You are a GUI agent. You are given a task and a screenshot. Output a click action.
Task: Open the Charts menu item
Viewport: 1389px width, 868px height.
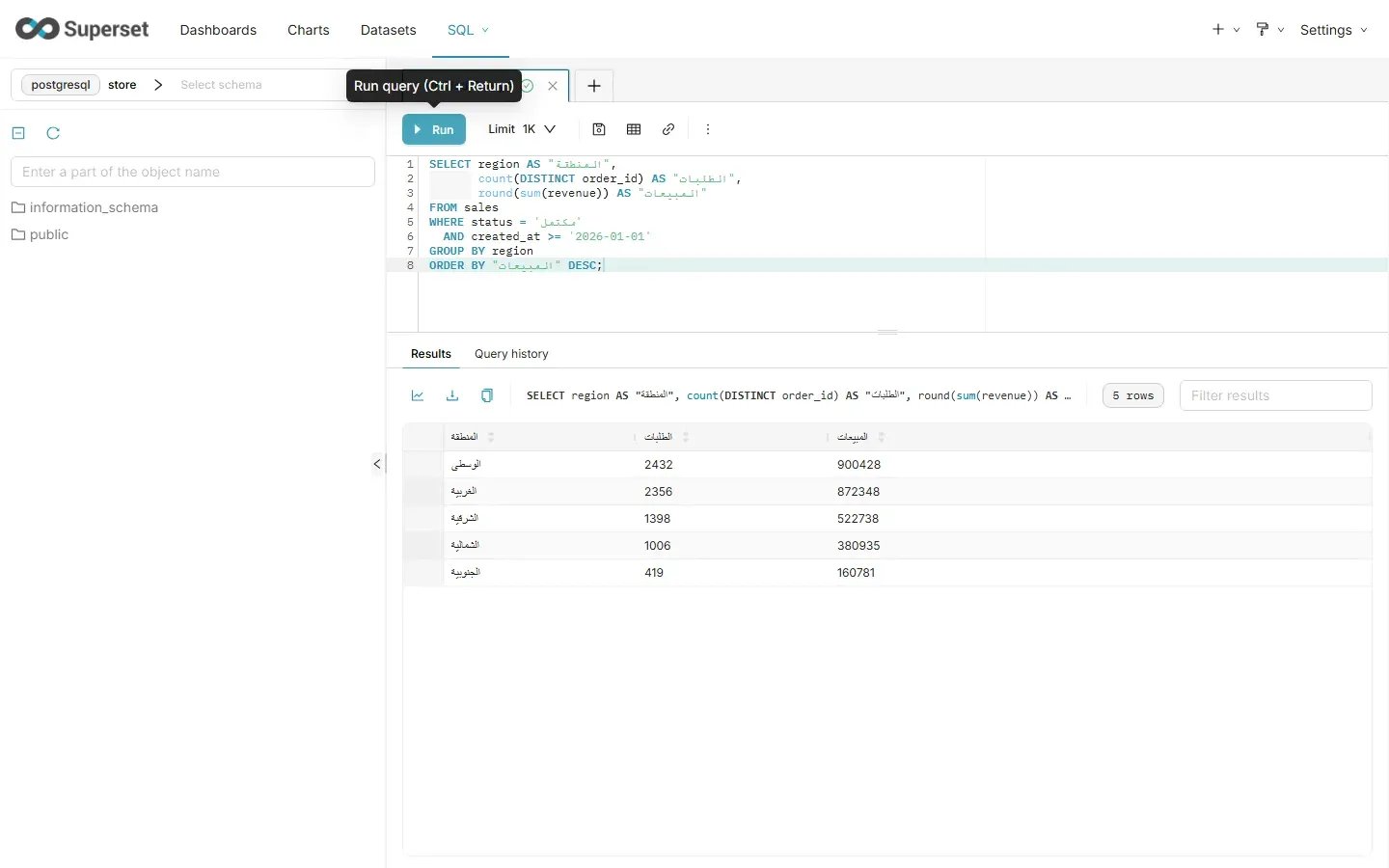click(x=309, y=30)
